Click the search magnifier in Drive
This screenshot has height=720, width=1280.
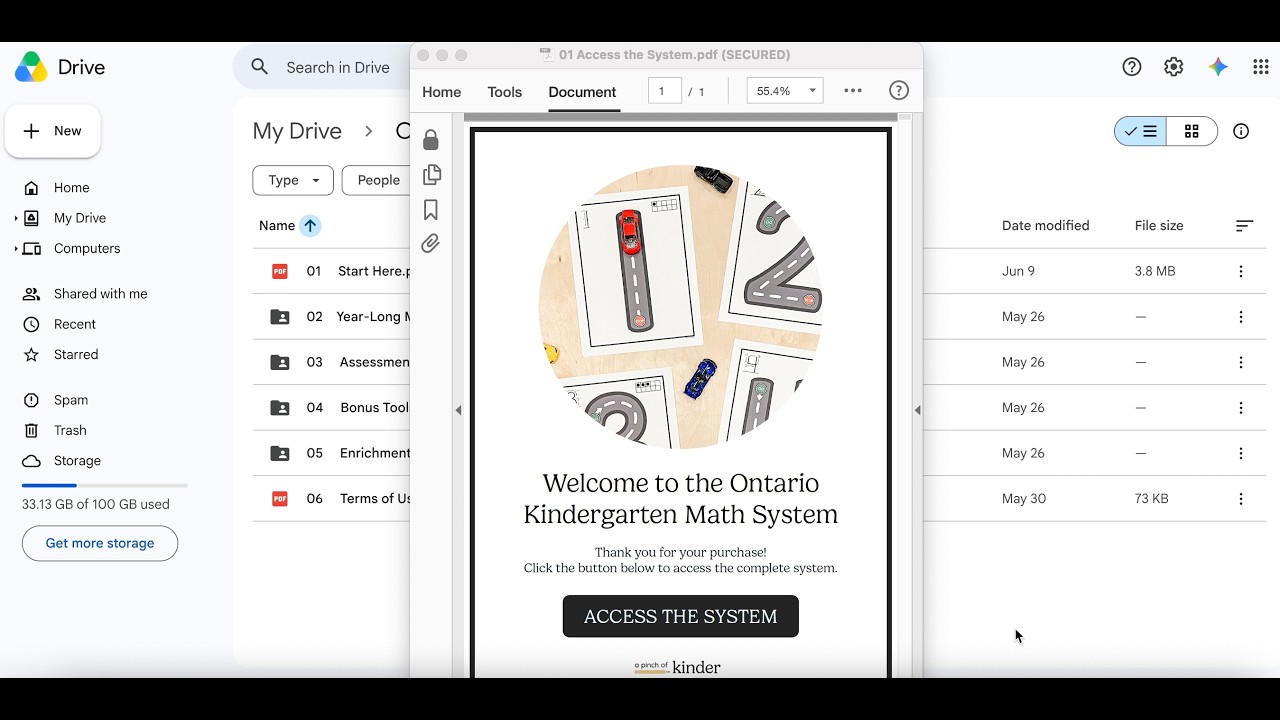(260, 67)
